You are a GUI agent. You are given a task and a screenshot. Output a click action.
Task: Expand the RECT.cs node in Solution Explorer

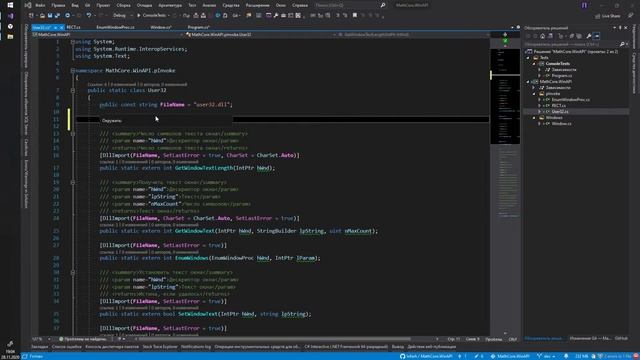click(539, 106)
